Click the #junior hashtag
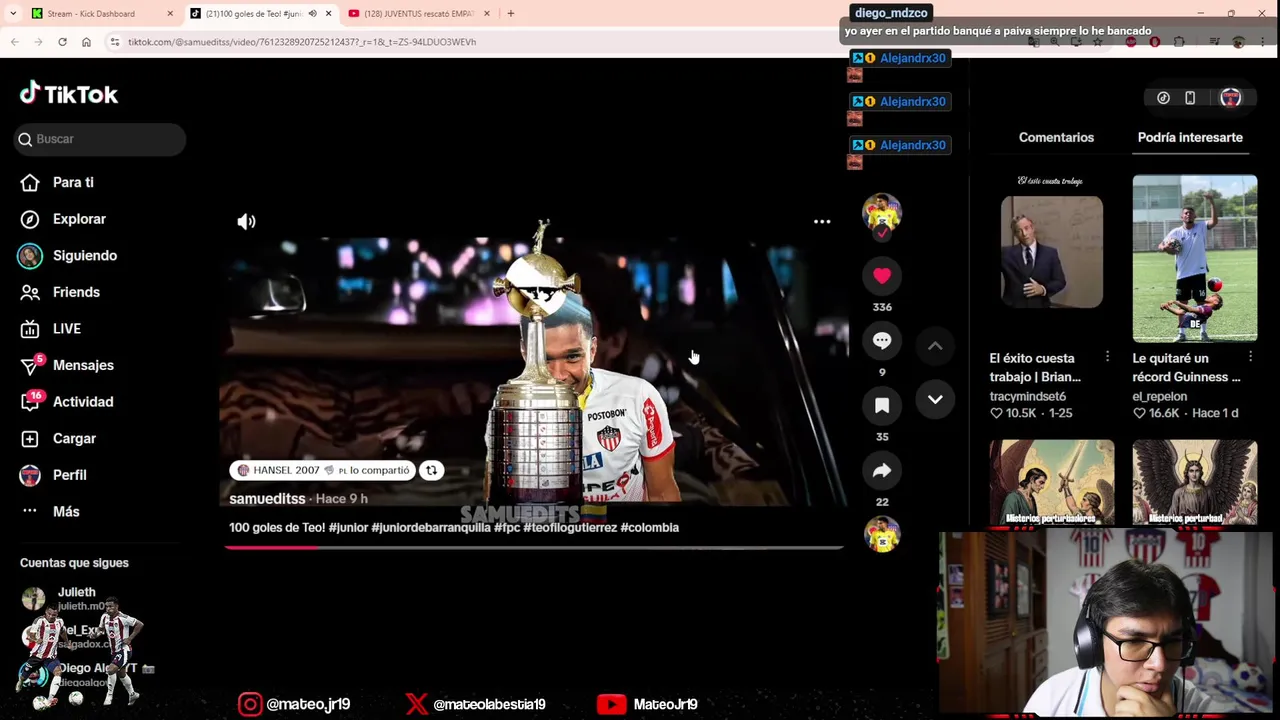The width and height of the screenshot is (1280, 720). click(x=348, y=527)
